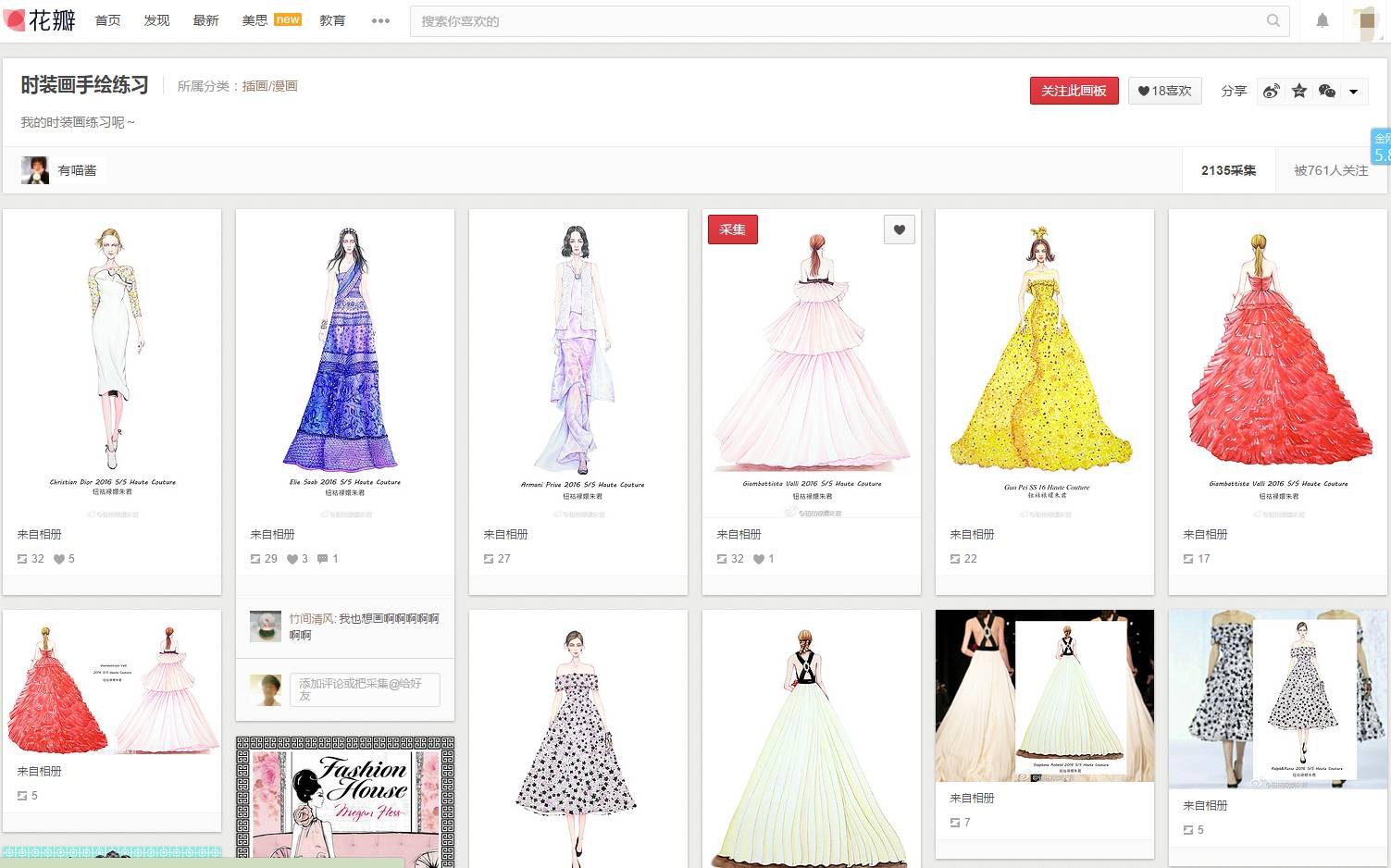The height and width of the screenshot is (868, 1391).
Task: Open 教育 navigation item
Action: coord(332,20)
